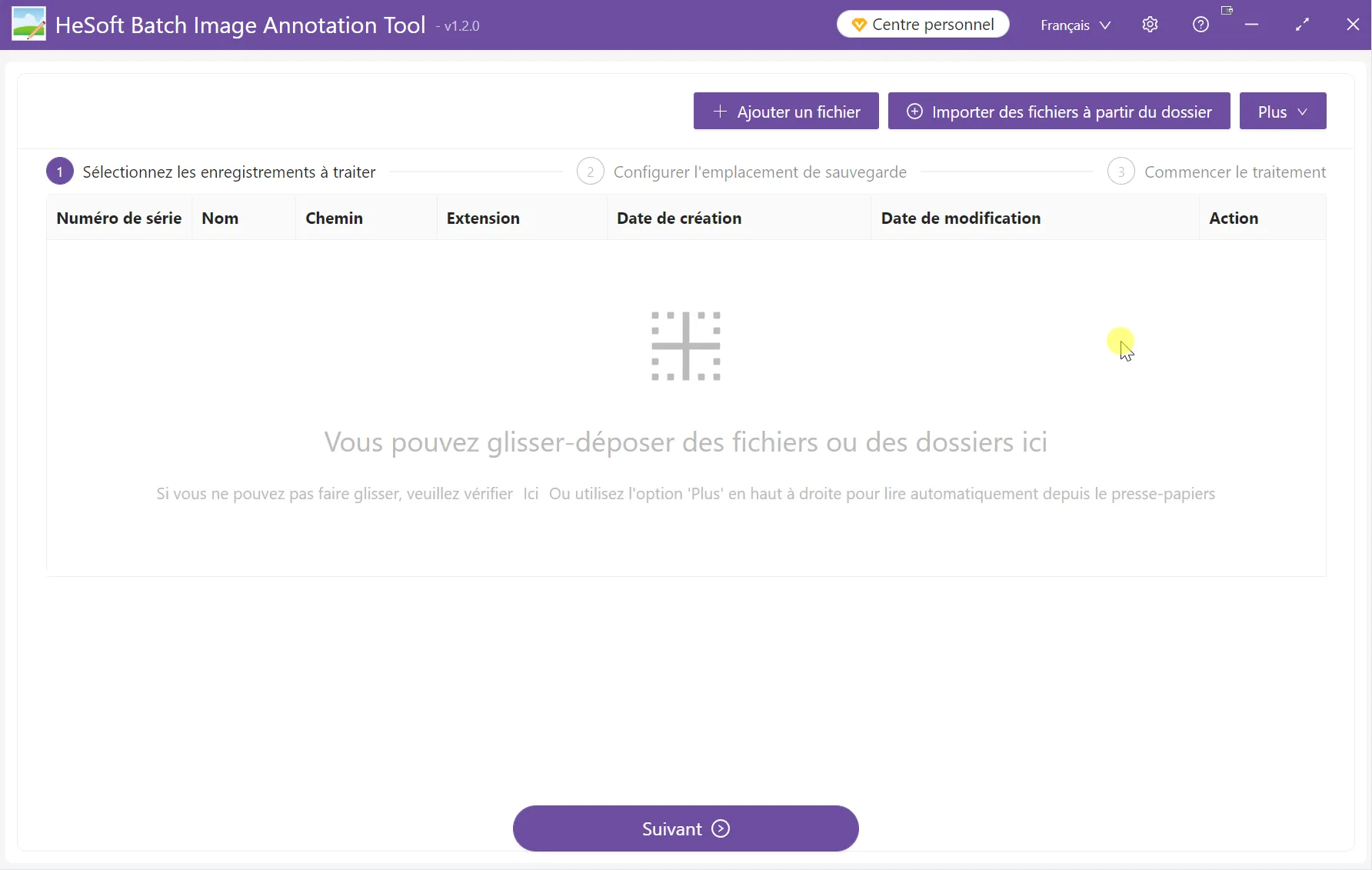Image resolution: width=1372 pixels, height=870 pixels.
Task: Click the small mini-window icon in title bar
Action: [1227, 11]
